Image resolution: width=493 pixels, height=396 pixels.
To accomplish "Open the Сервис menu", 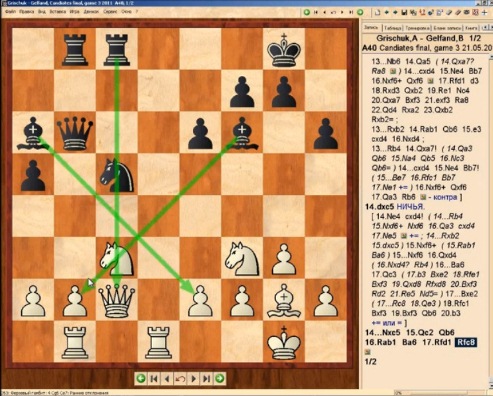I will tap(110, 11).
